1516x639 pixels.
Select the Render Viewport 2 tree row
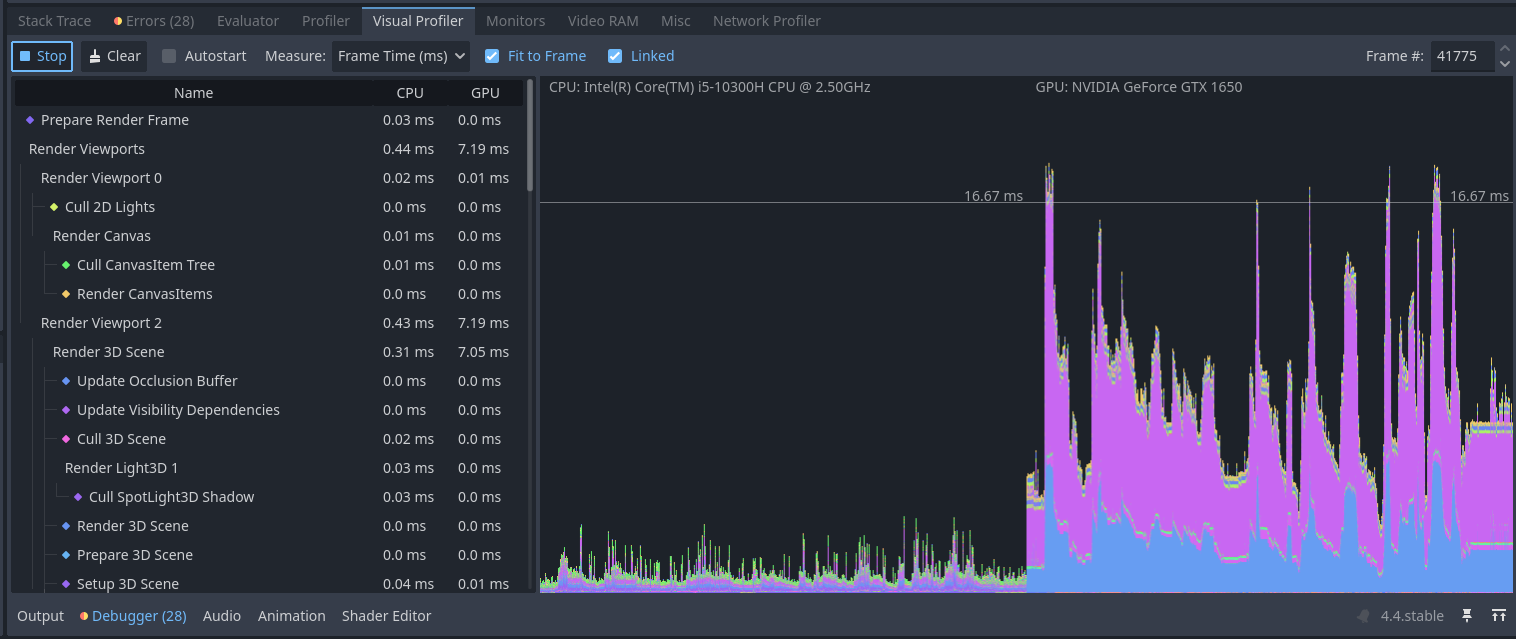(x=101, y=323)
